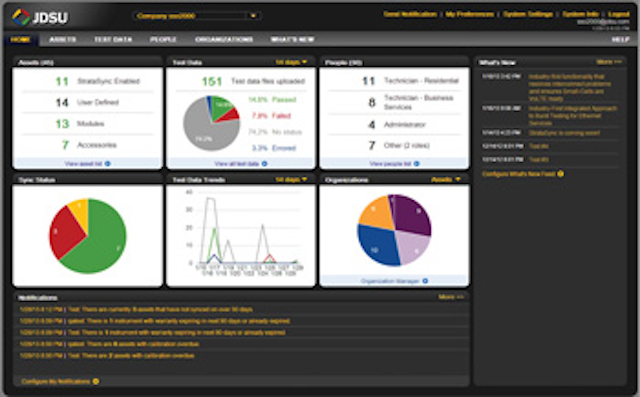The image size is (640, 397).
Task: Switch to the ASSETS tab
Action: (62, 39)
